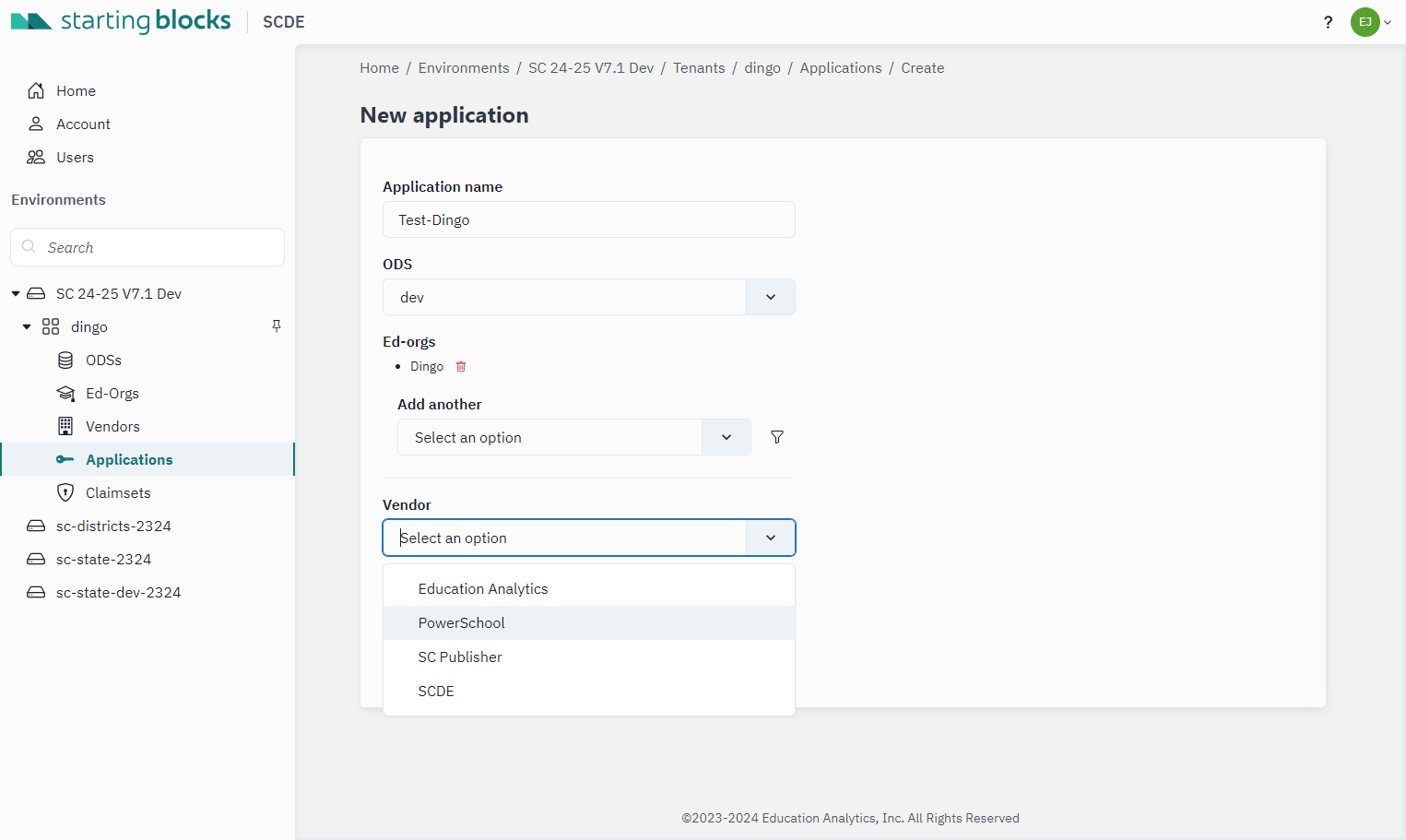Click the dingo tenant grid icon
Viewport: 1406px width, 840px height.
point(51,326)
